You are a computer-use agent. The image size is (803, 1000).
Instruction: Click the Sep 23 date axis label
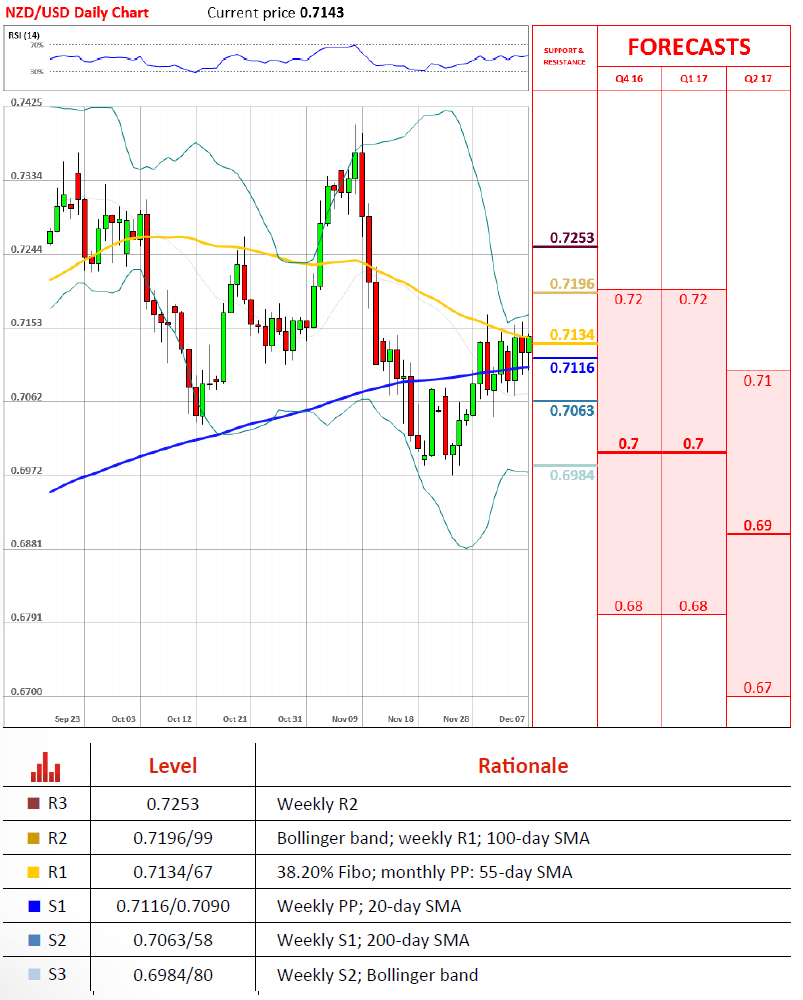(x=68, y=719)
